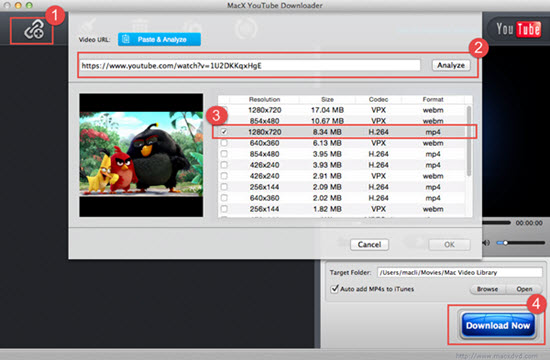This screenshot has height=360, width=550.
Task: Click the OK button
Action: [449, 245]
